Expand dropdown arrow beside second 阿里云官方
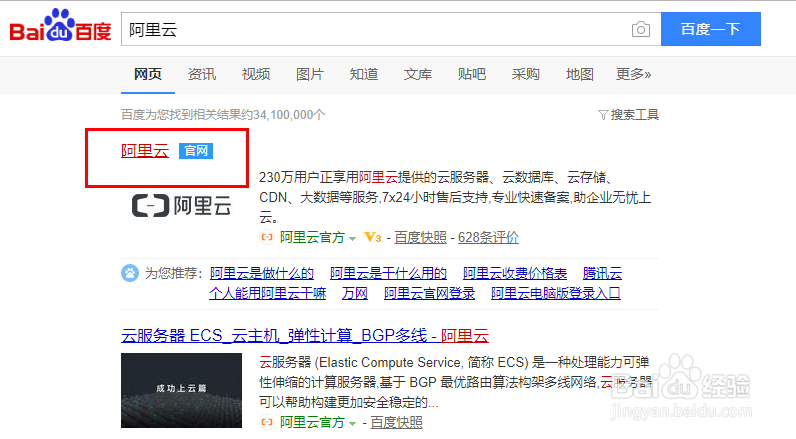 tap(353, 423)
